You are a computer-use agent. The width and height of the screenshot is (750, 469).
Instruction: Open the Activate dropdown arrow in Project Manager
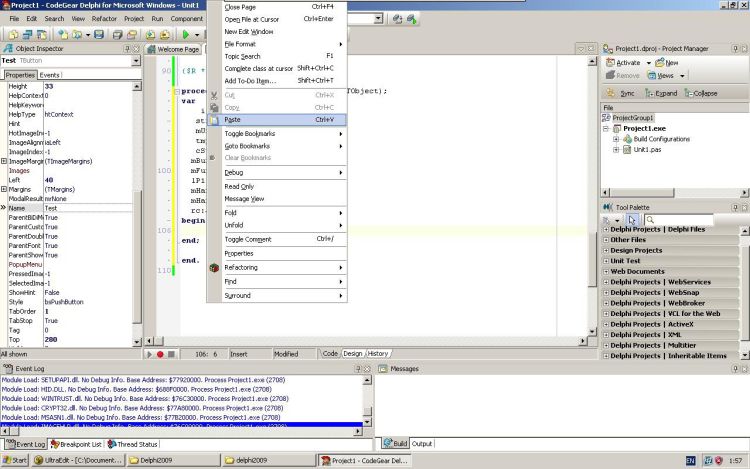(649, 63)
